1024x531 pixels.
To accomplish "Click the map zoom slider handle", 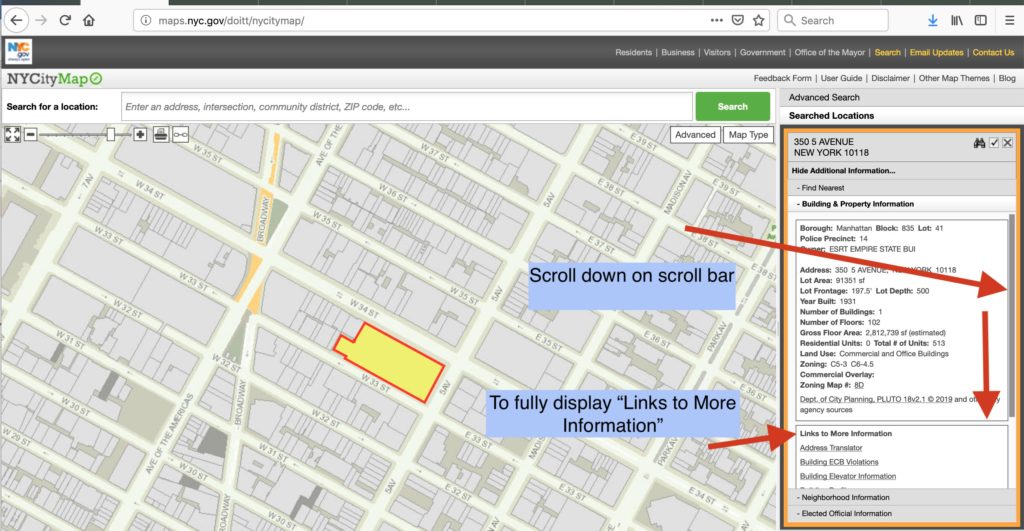I will pyautogui.click(x=111, y=135).
